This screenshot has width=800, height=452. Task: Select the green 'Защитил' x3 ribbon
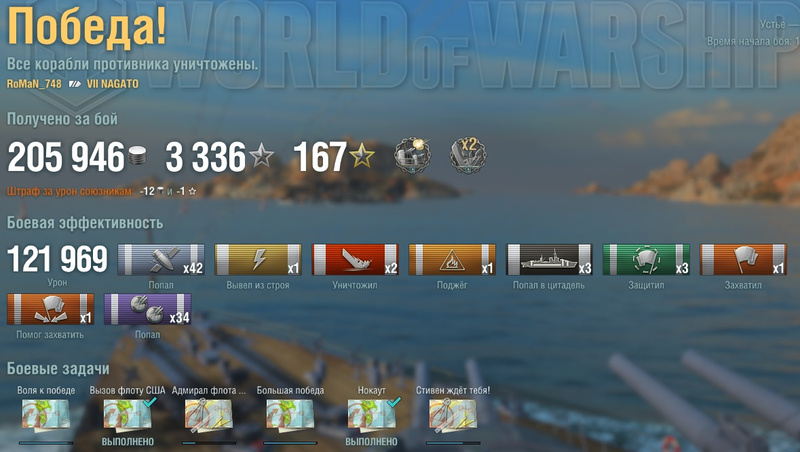(x=646, y=260)
